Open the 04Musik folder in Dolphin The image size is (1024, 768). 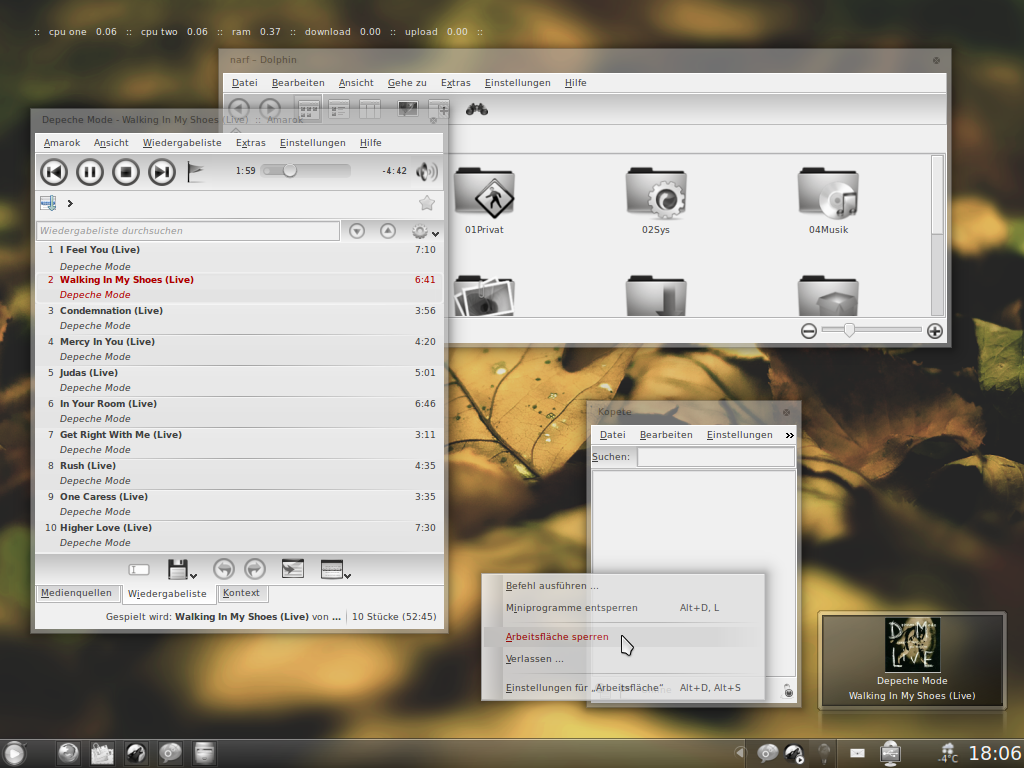tap(828, 200)
